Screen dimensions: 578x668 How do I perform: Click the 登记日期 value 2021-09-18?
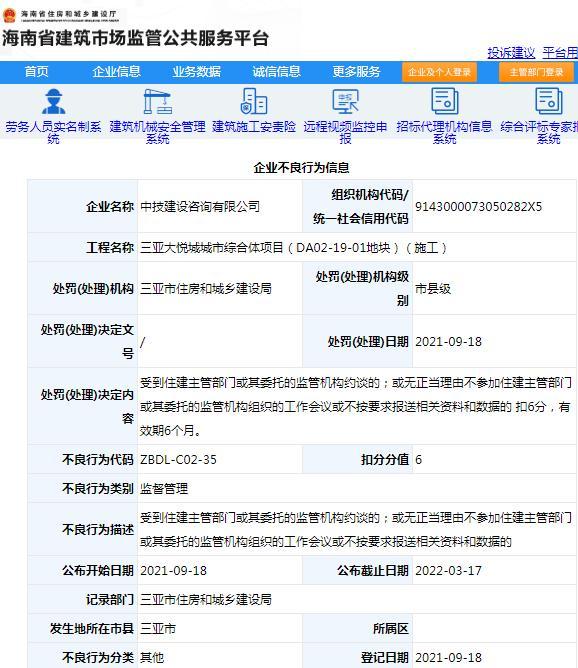448,657
